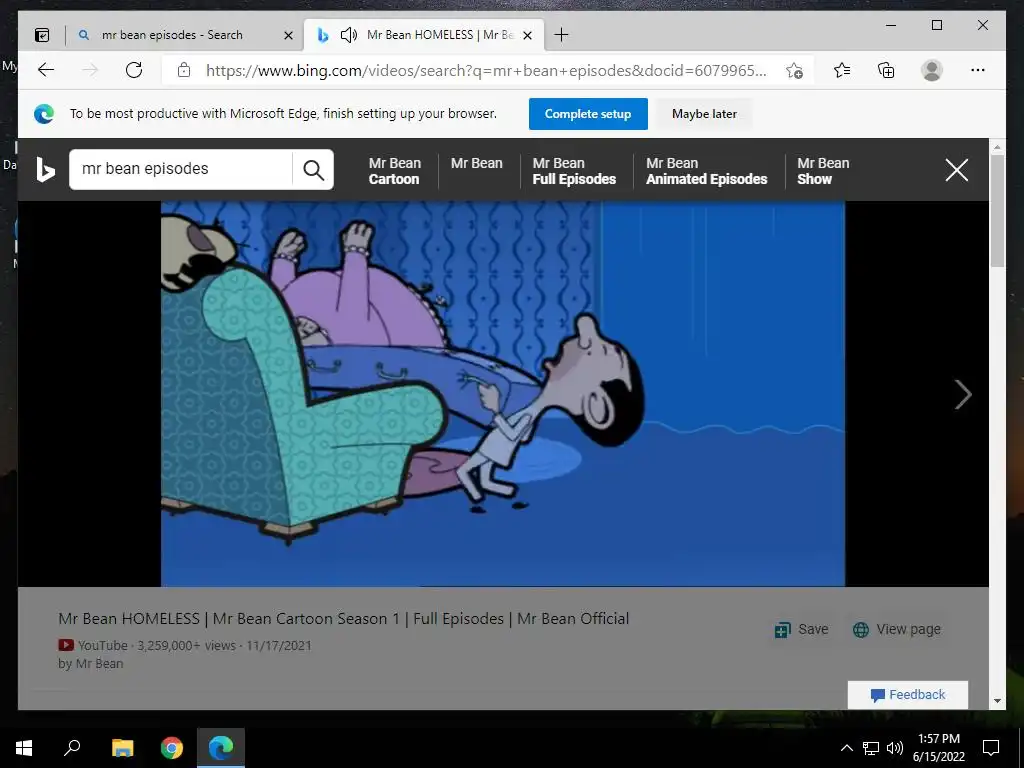Save the video with Save button
1024x768 pixels.
tap(801, 629)
